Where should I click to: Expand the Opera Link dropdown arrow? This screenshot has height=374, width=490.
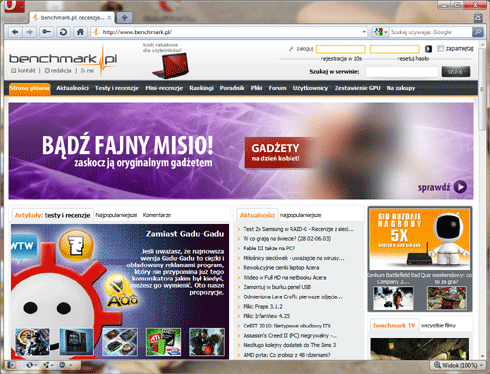(35, 365)
